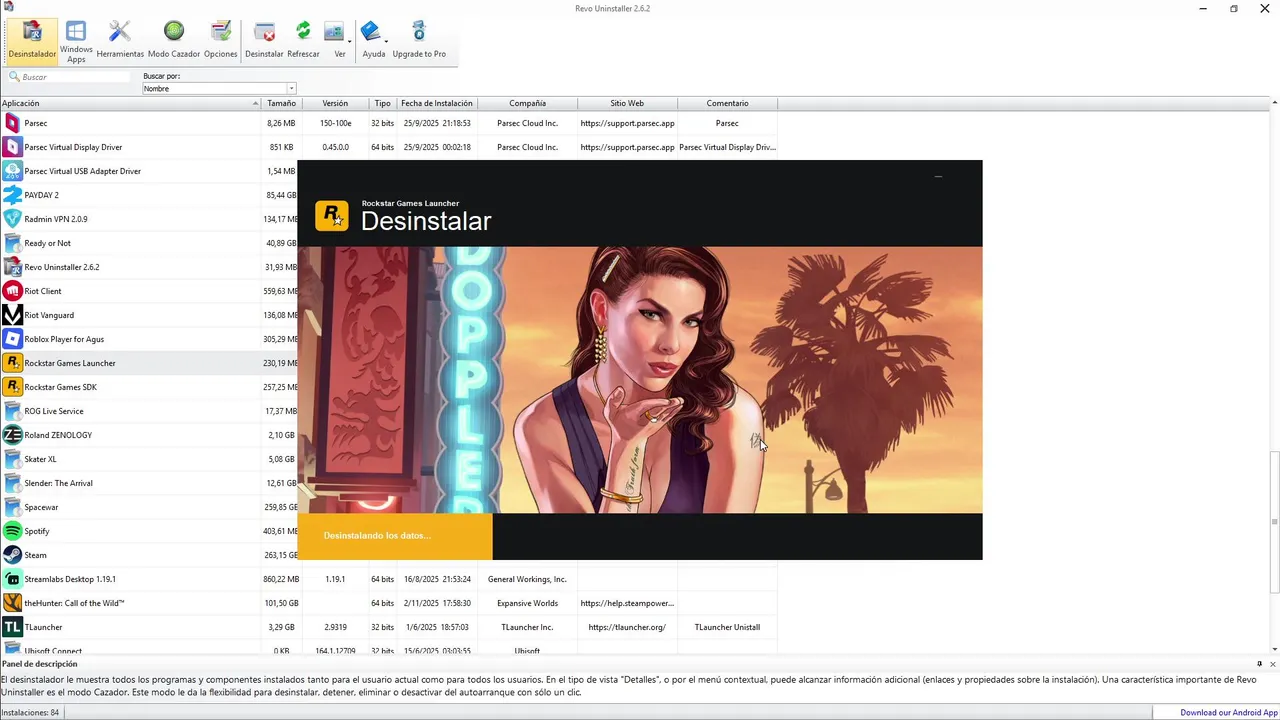Click the General Workings, Inc. company cell
The width and height of the screenshot is (1280, 720).
pyautogui.click(x=527, y=579)
